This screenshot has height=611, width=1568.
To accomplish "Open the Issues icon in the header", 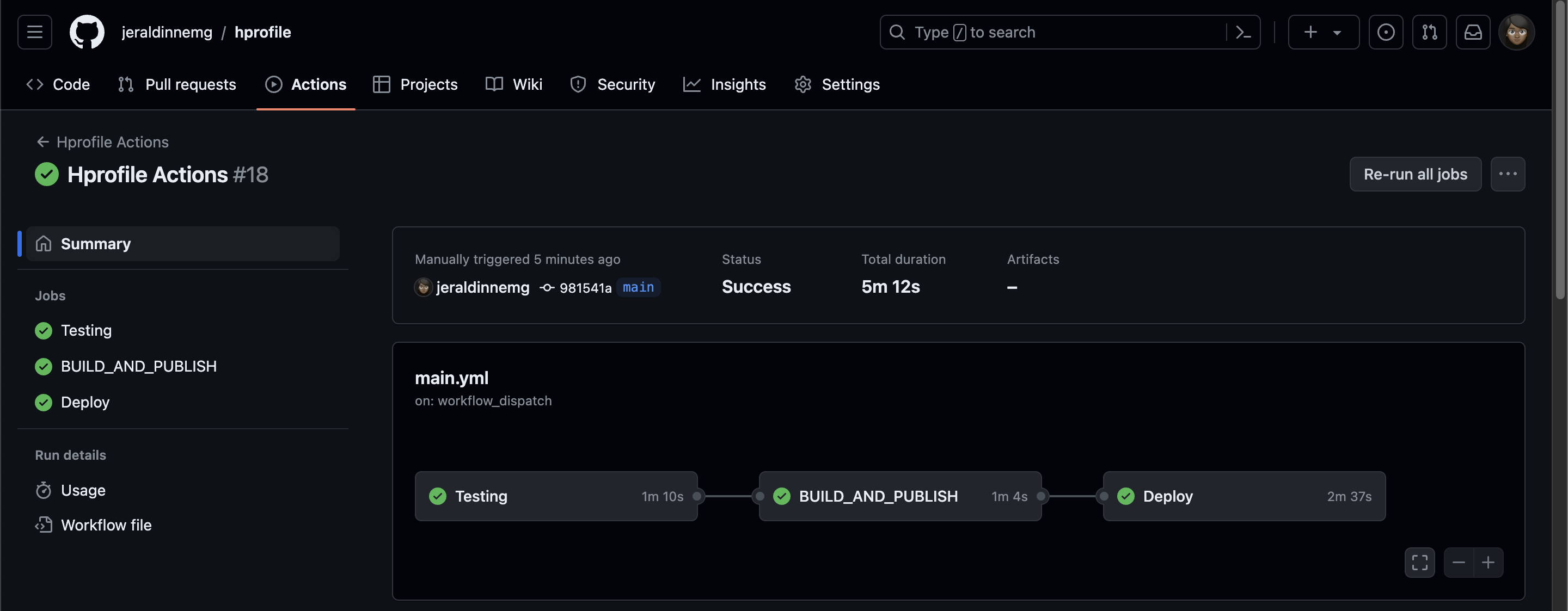I will (x=1386, y=32).
